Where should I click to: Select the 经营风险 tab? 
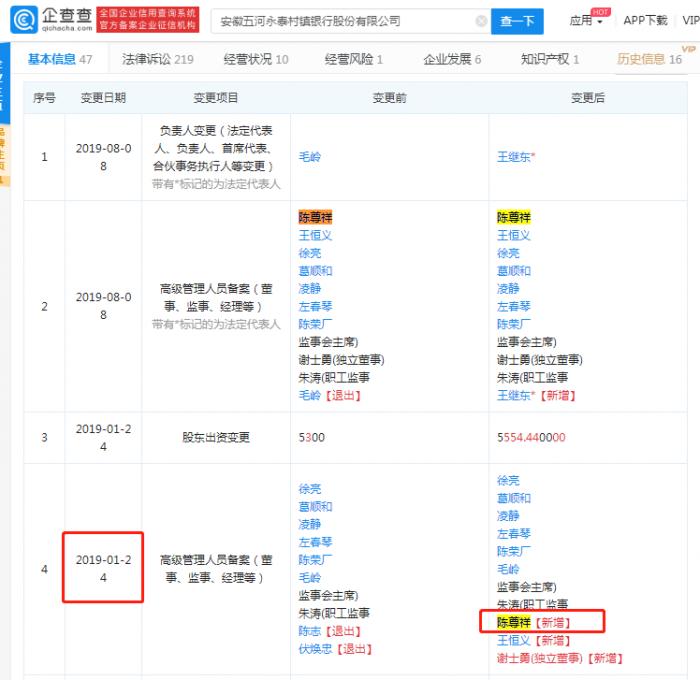pyautogui.click(x=353, y=59)
